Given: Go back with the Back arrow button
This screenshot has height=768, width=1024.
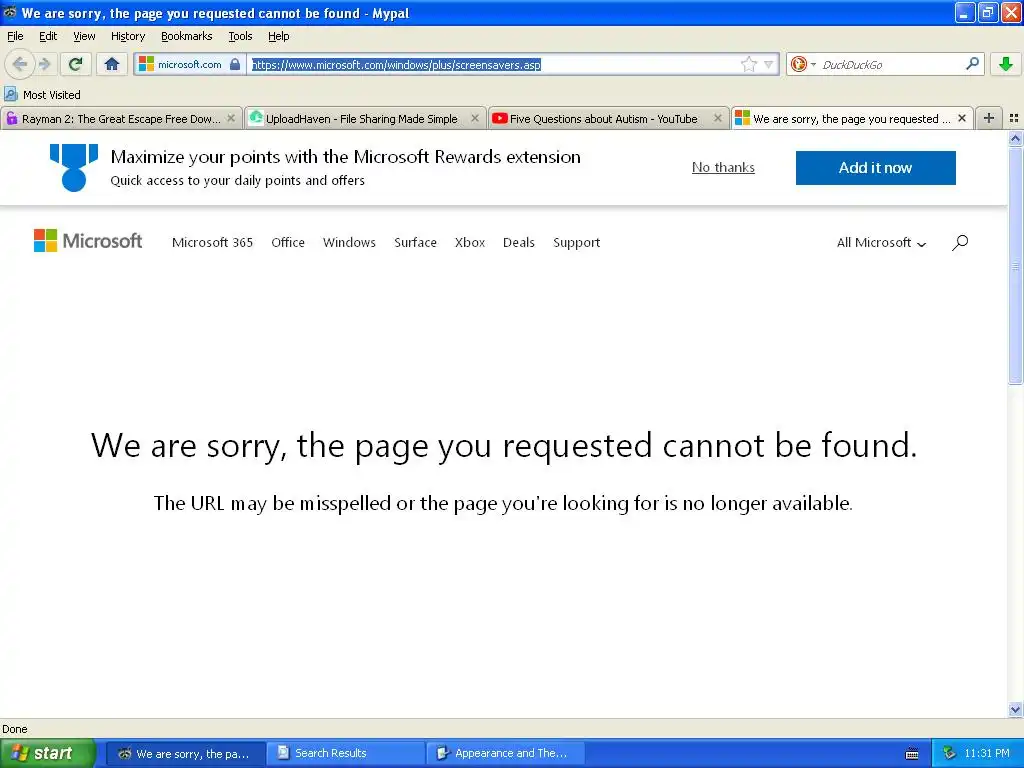Looking at the screenshot, I should click(x=20, y=64).
